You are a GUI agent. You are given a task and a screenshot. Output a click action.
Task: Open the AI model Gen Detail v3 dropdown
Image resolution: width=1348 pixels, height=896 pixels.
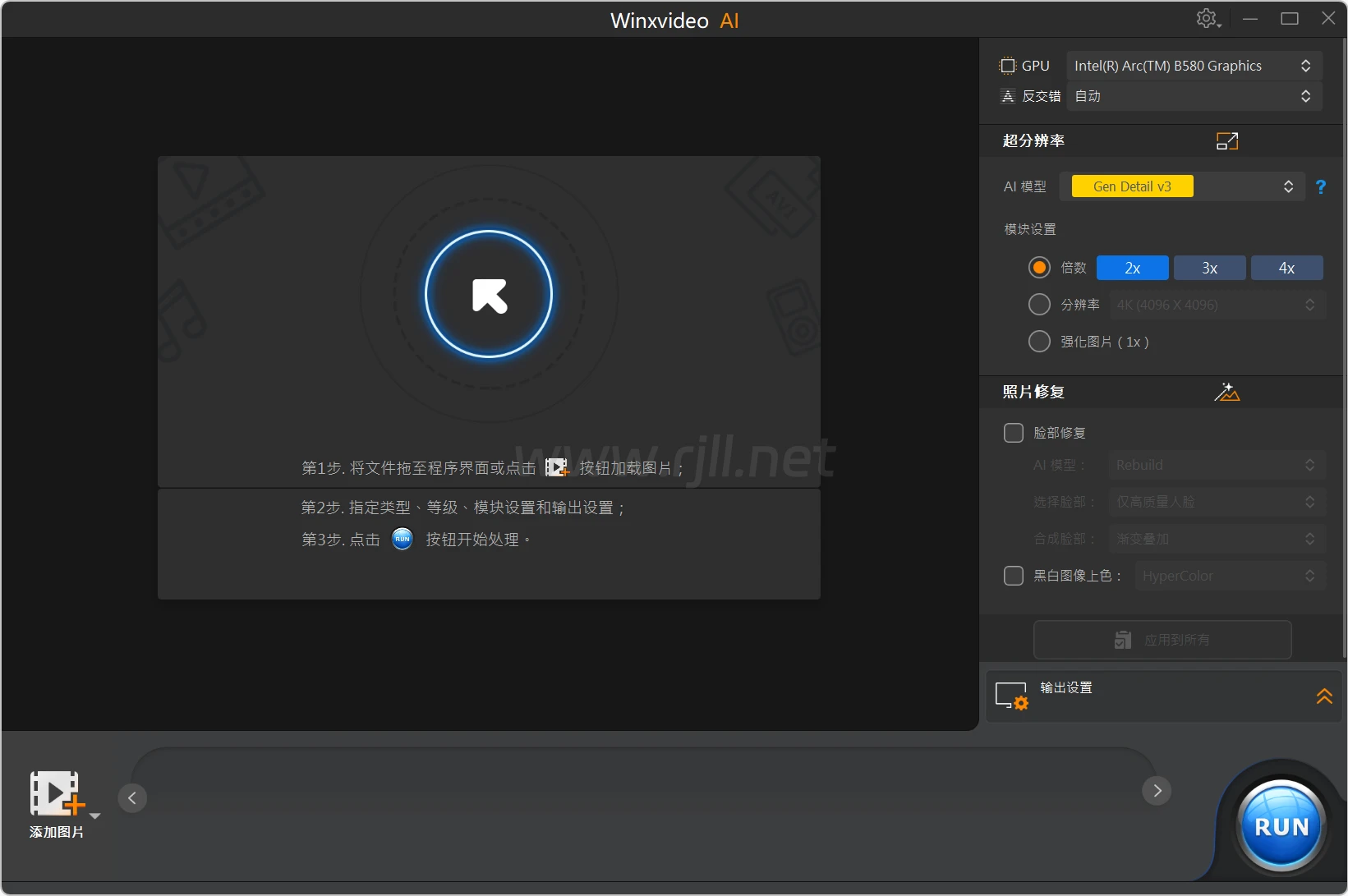[x=1182, y=187]
